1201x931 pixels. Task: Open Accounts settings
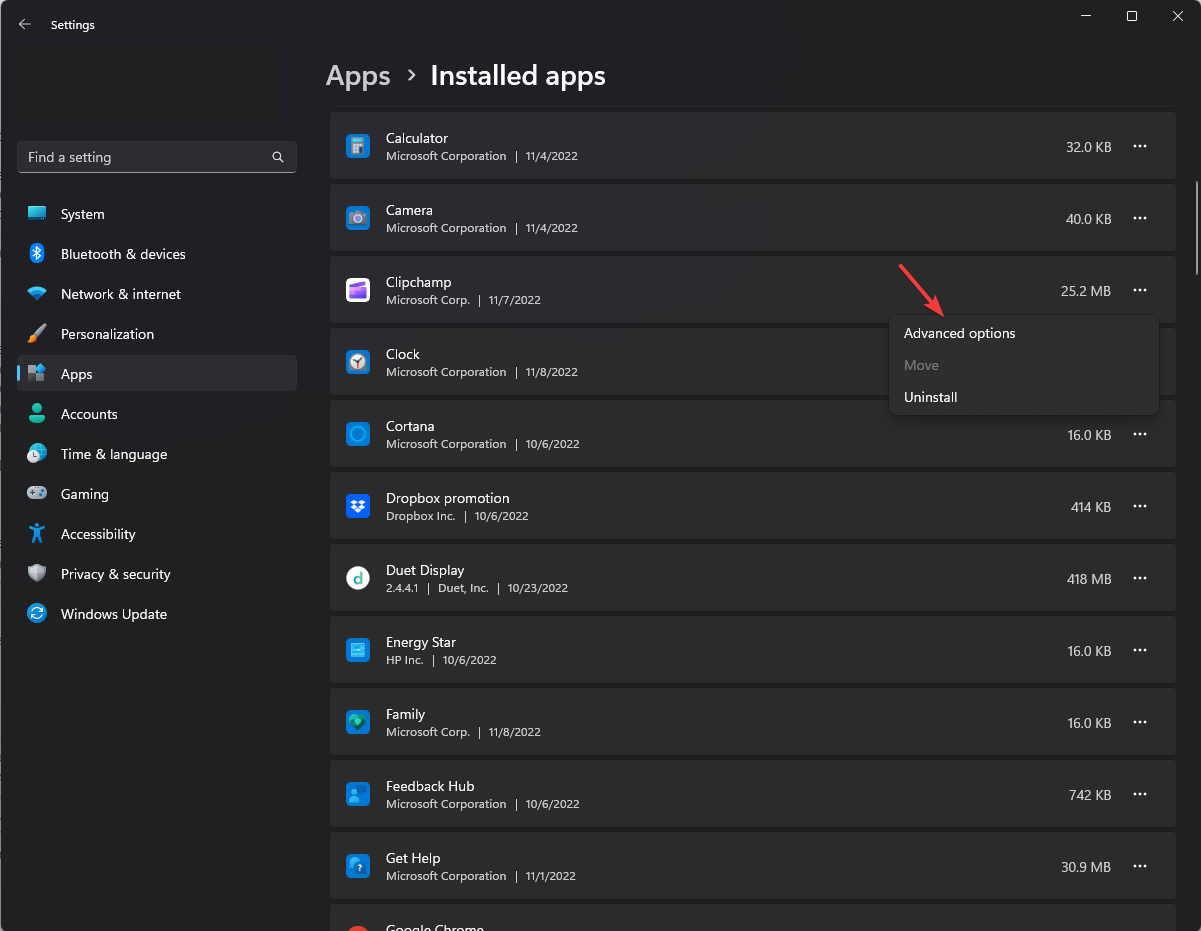[157, 414]
